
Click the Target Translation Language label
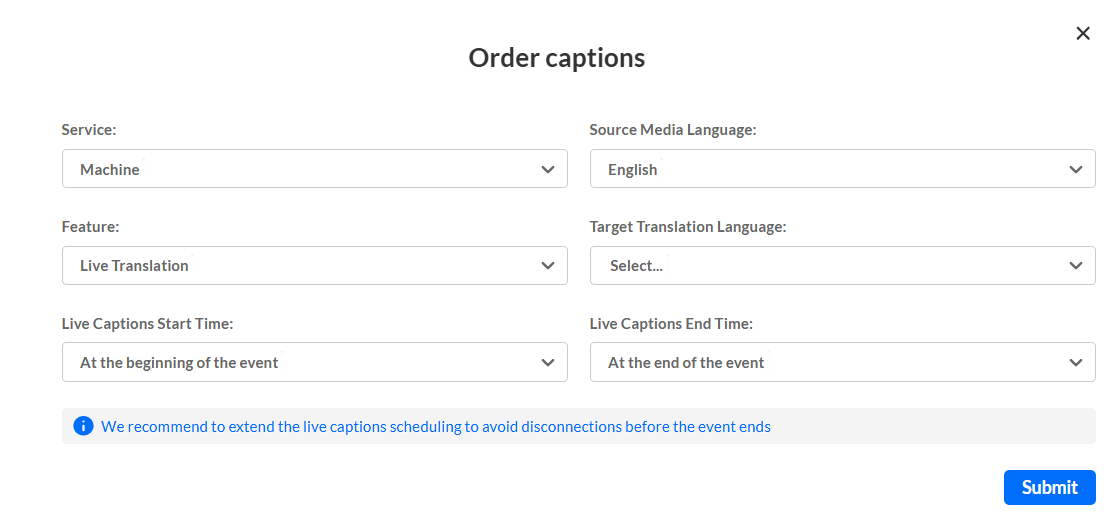[688, 227]
